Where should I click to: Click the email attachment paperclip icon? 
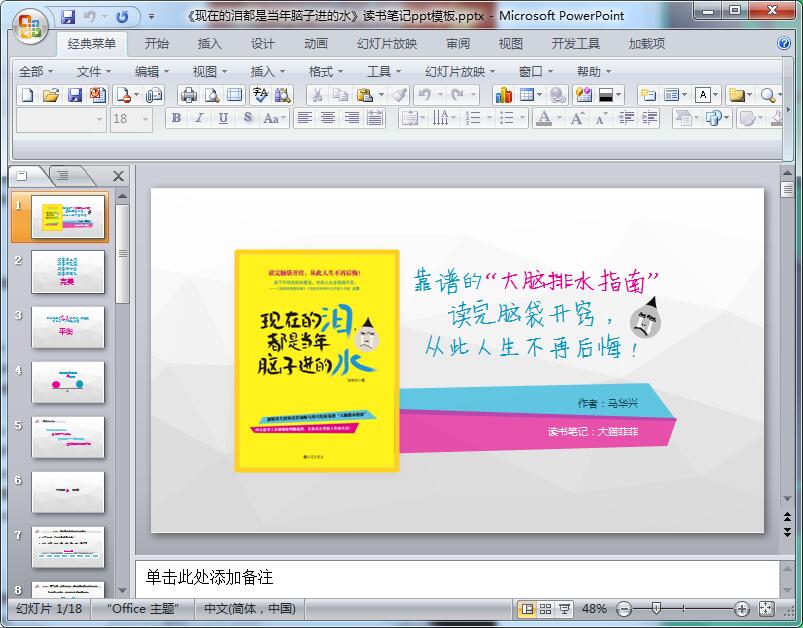point(154,95)
